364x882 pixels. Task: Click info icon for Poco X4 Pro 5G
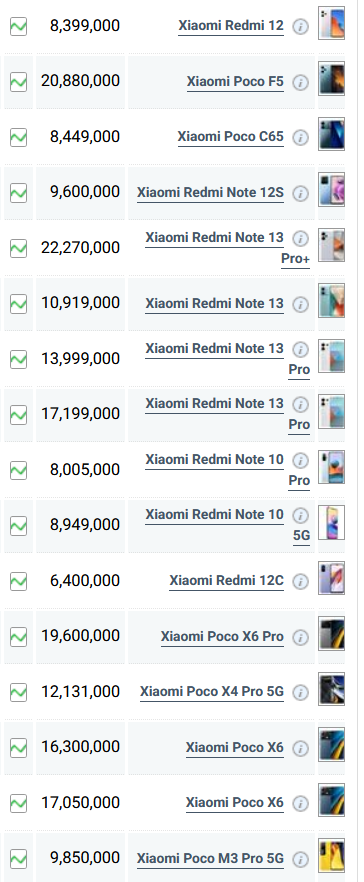point(301,692)
